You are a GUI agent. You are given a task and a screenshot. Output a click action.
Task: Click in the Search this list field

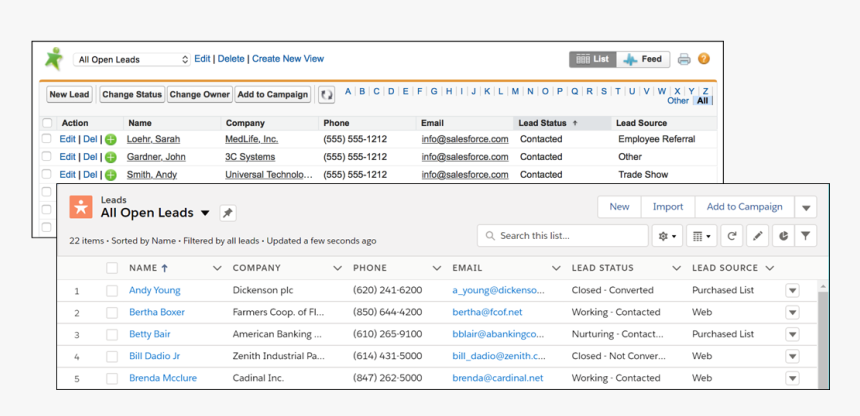[x=563, y=236]
